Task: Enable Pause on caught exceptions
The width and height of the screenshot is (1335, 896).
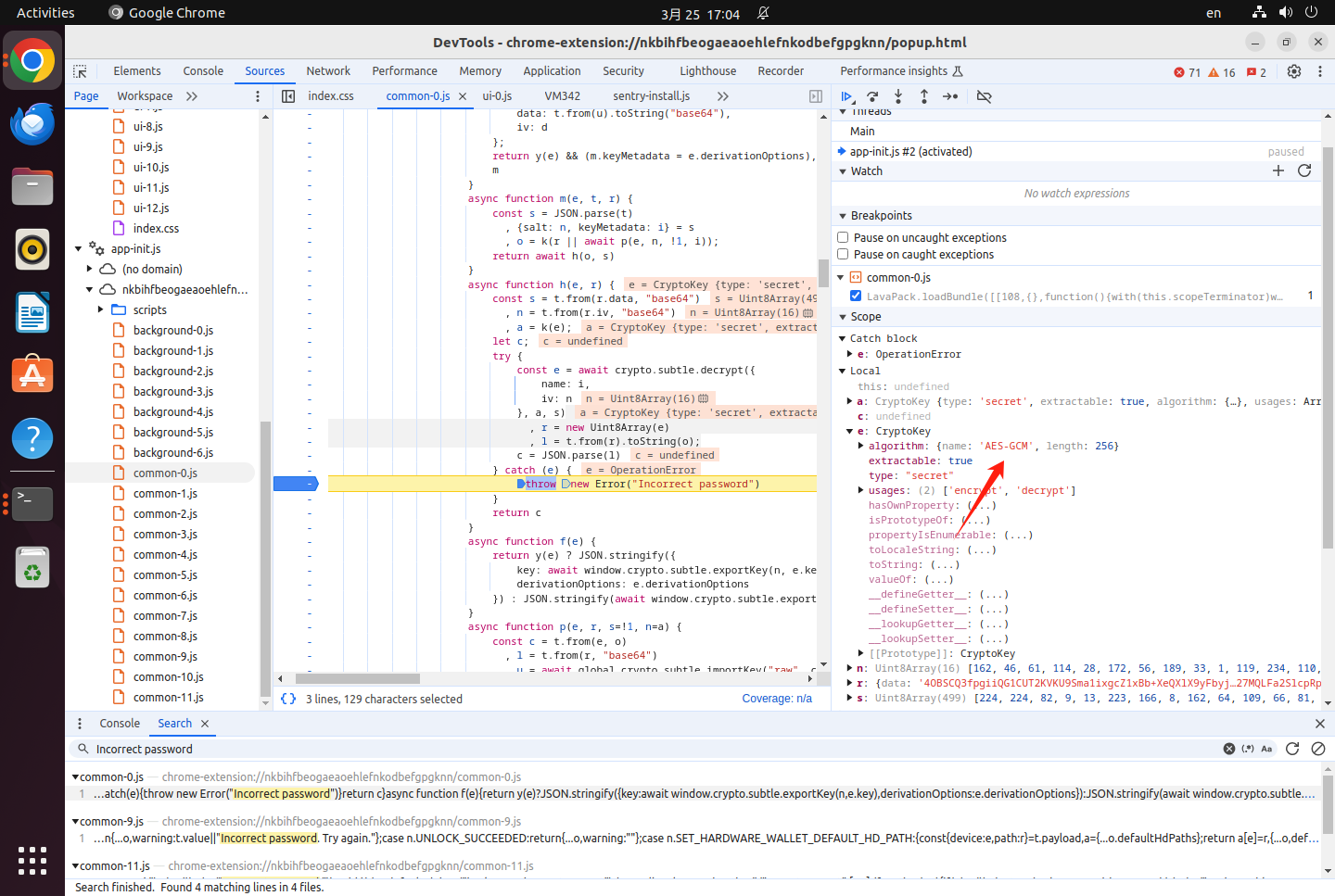Action: (x=843, y=255)
